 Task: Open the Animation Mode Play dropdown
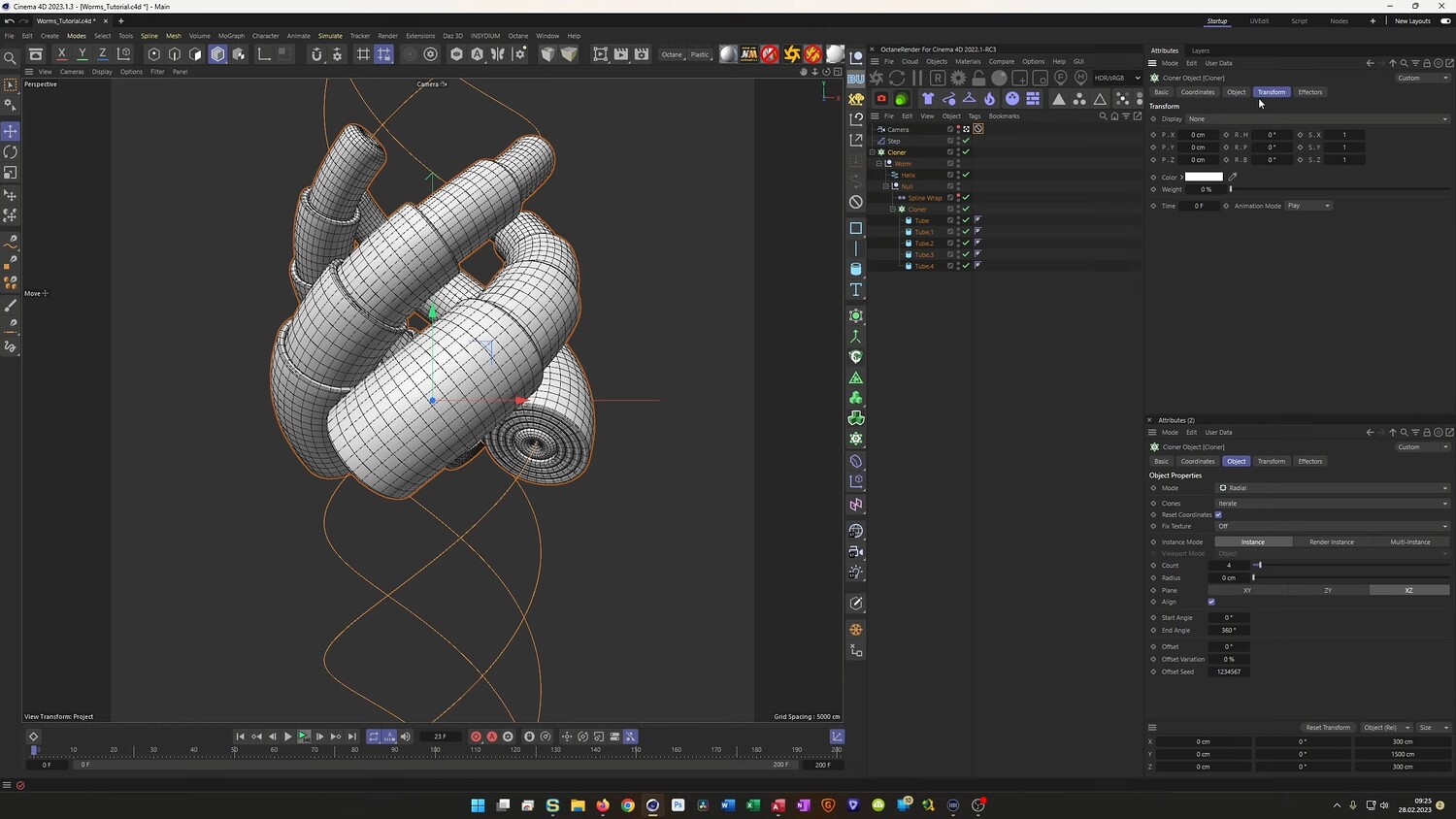point(1308,206)
